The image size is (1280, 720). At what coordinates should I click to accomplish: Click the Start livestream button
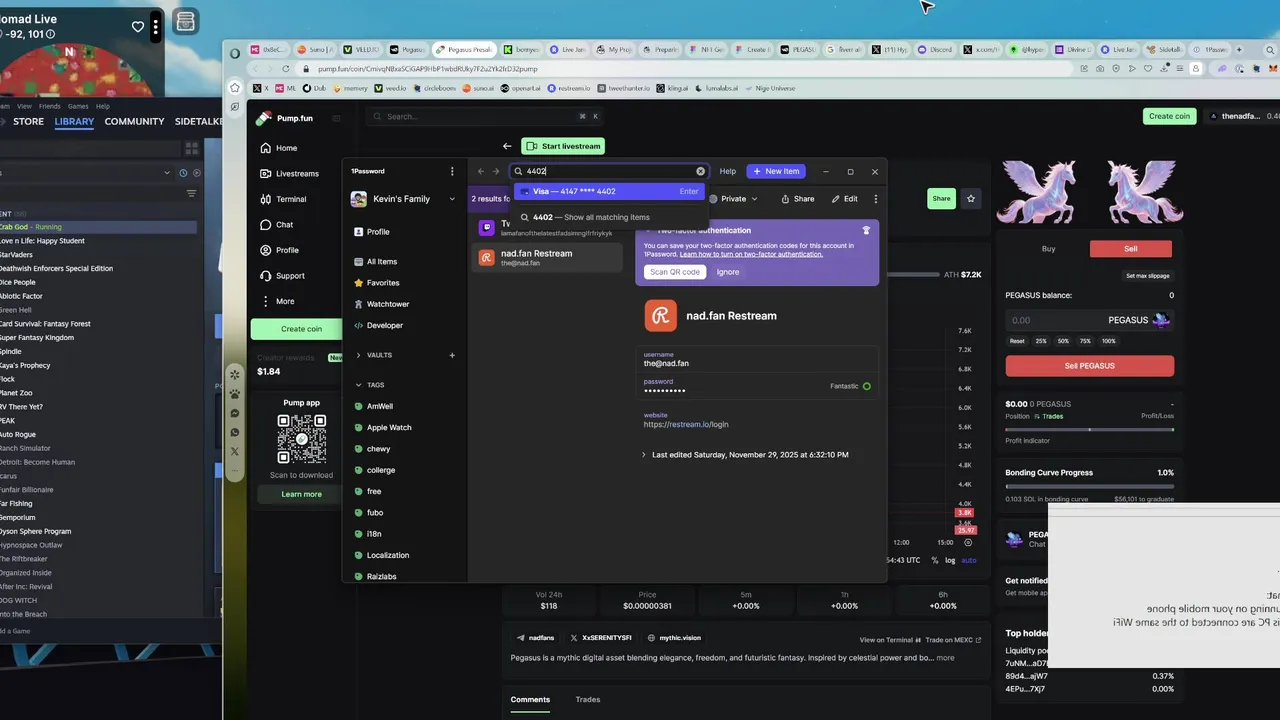[563, 146]
